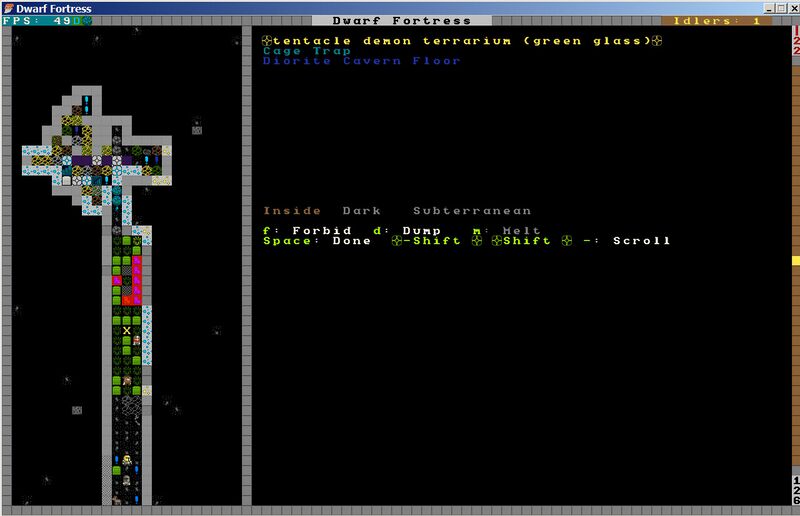
Task: Click the brown animal at corridor's bottom-left
Action: (x=117, y=500)
